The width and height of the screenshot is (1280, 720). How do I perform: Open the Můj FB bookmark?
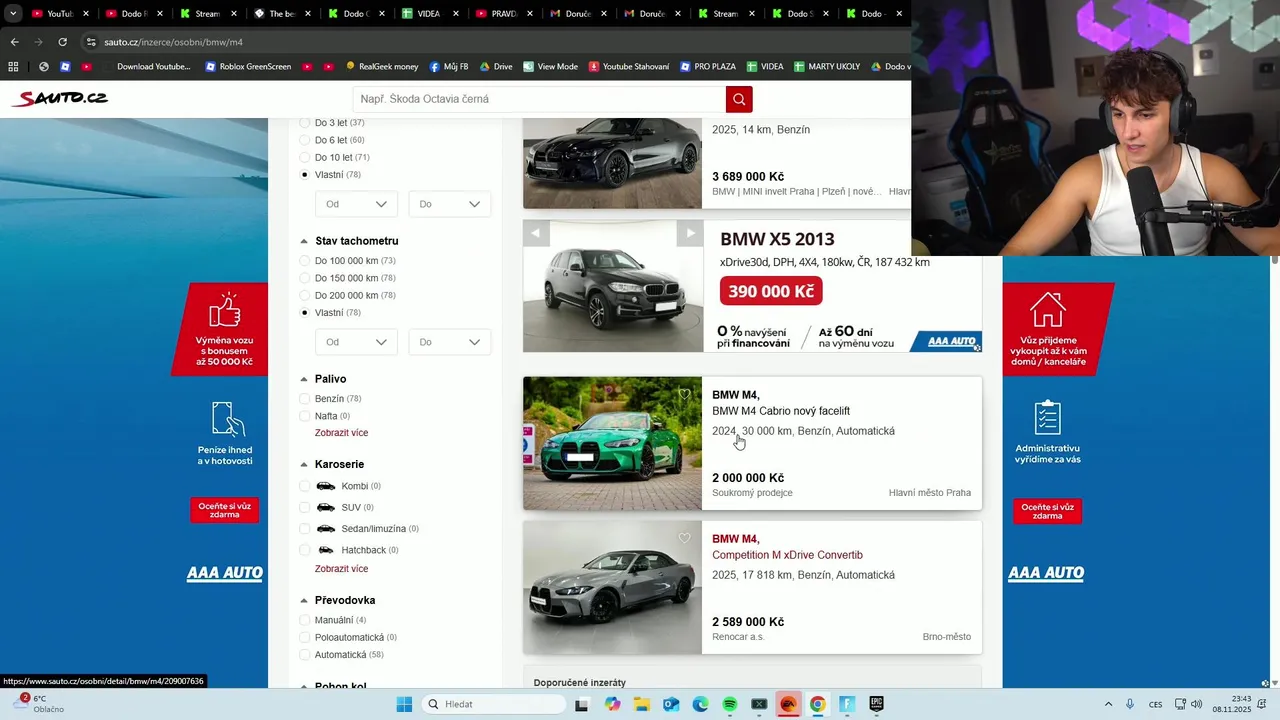pos(449,67)
